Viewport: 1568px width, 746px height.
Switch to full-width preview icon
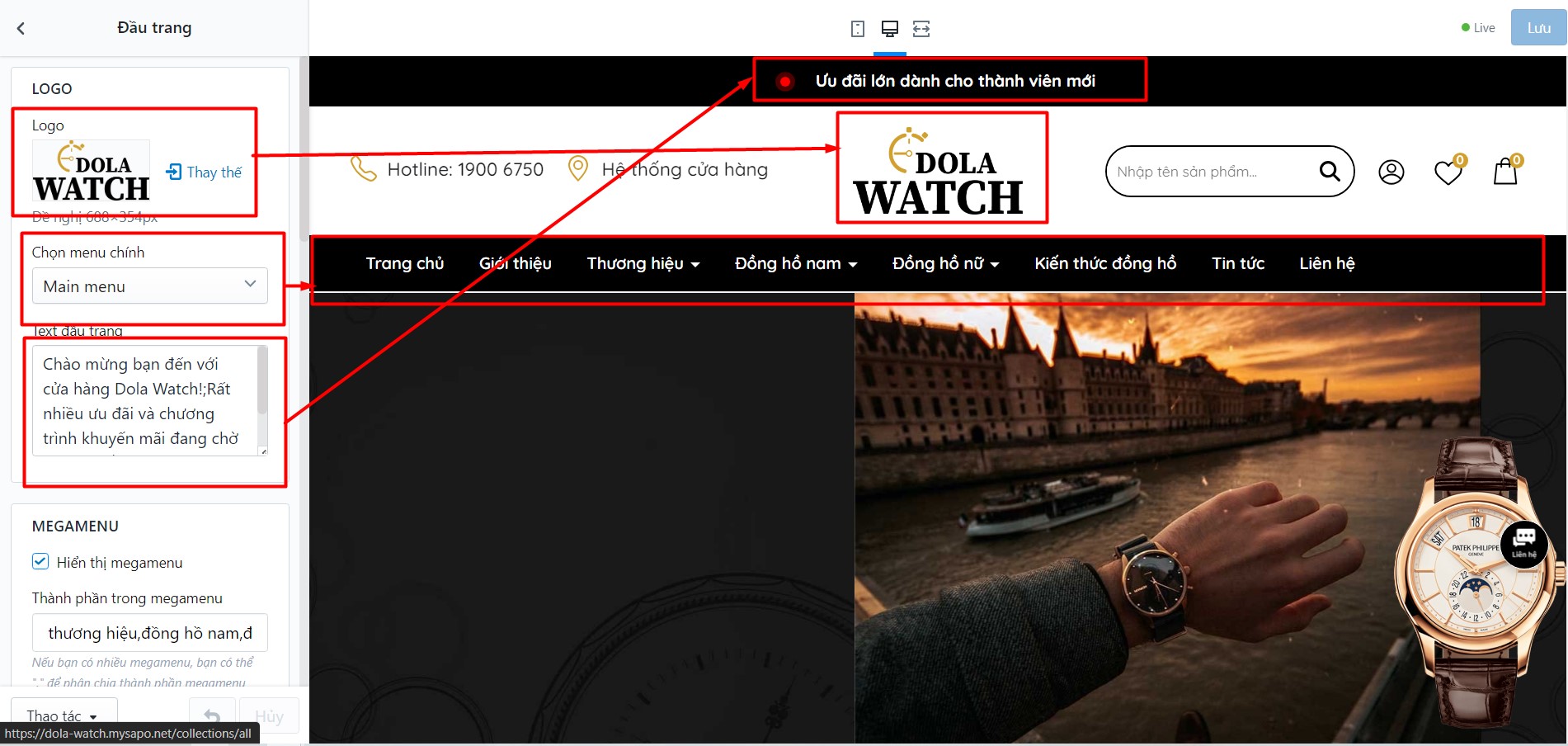(x=921, y=29)
